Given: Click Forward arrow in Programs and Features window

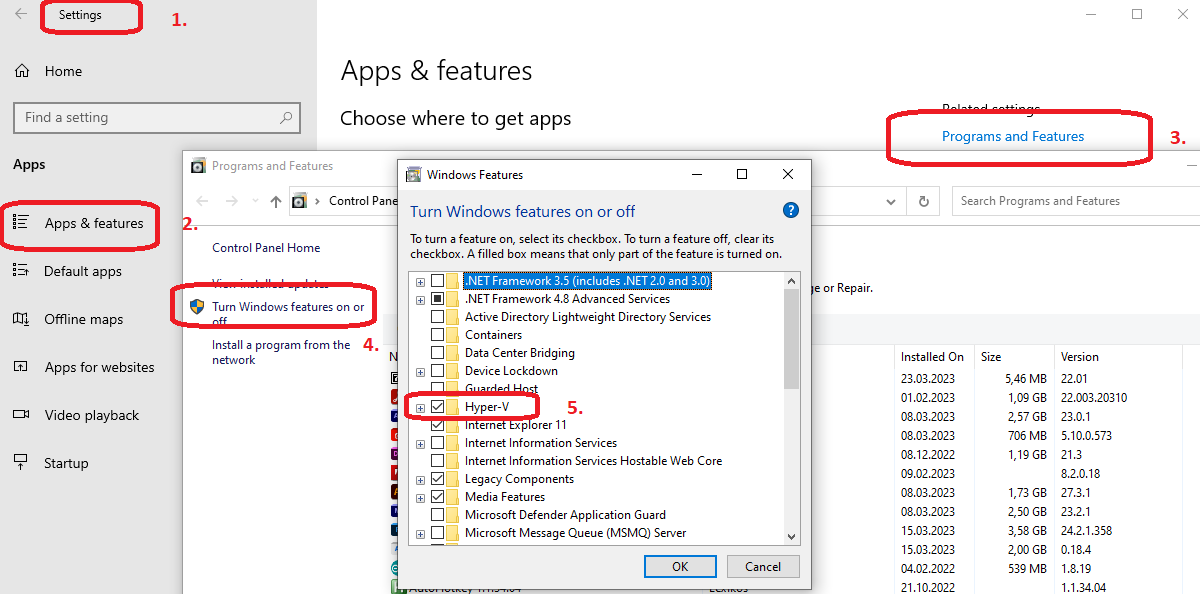Looking at the screenshot, I should click(231, 201).
